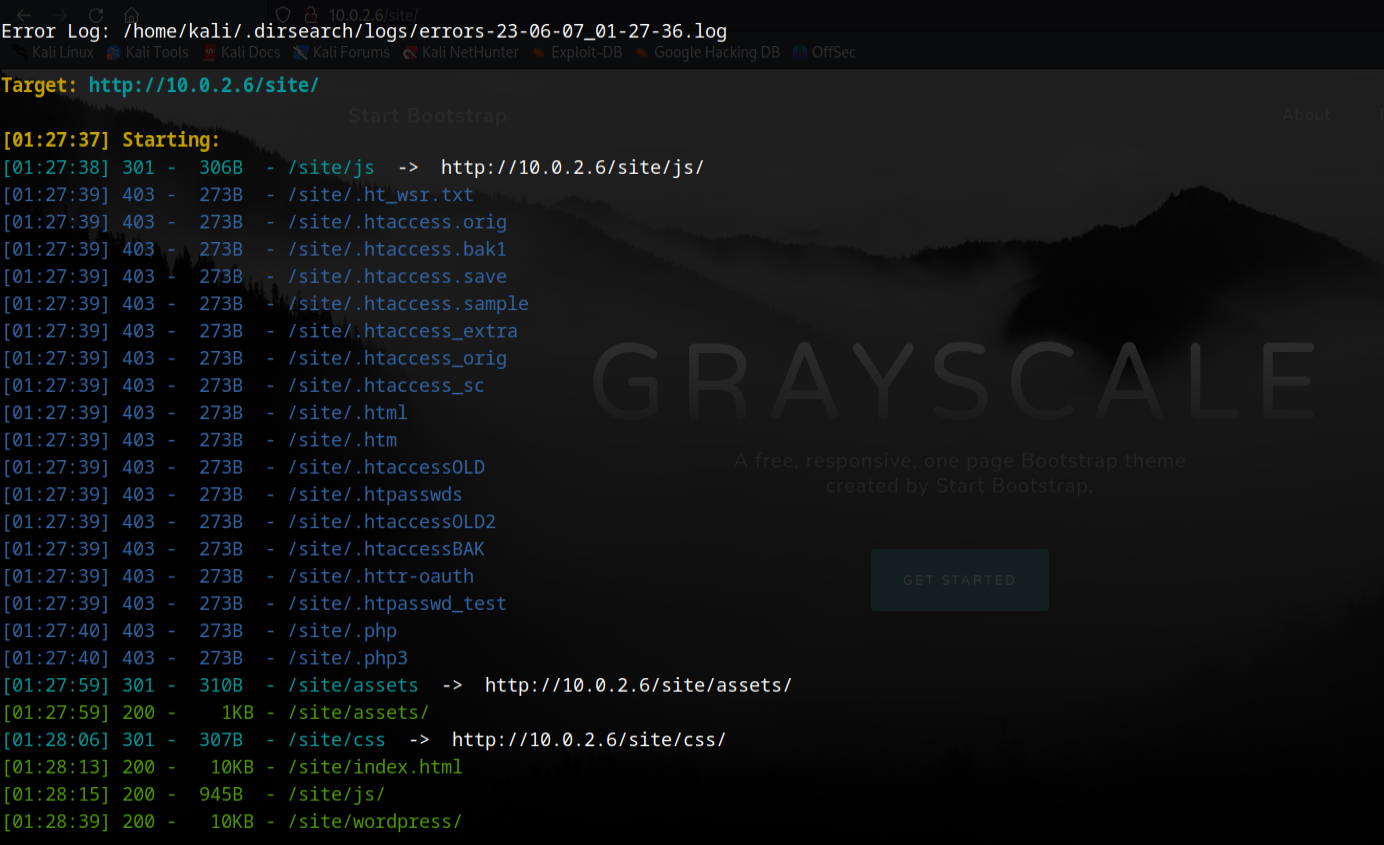Click the Start Bootstrap brand link
The width and height of the screenshot is (1384, 845).
(x=427, y=116)
